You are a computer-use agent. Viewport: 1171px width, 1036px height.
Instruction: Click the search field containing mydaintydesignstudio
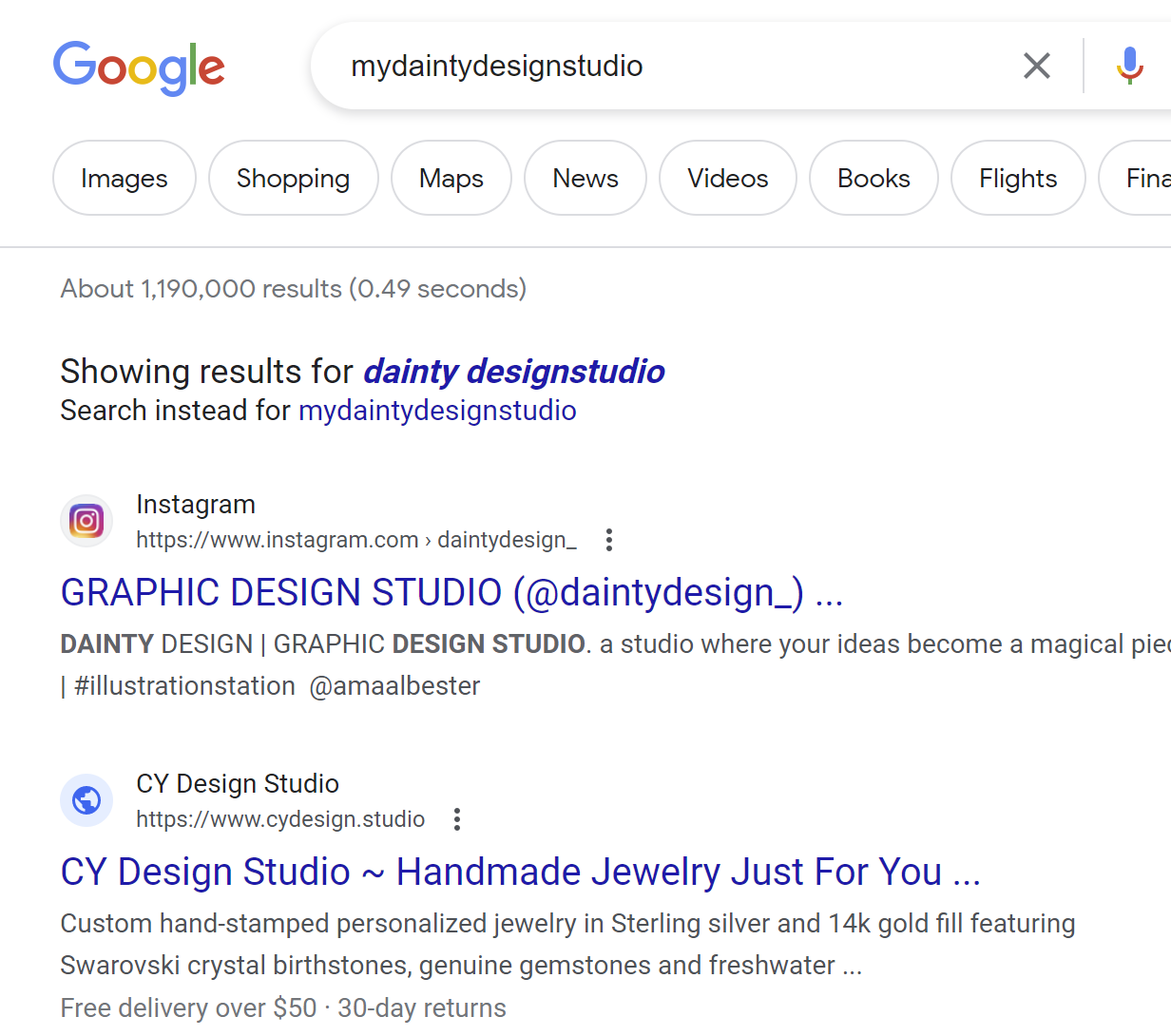coord(665,66)
